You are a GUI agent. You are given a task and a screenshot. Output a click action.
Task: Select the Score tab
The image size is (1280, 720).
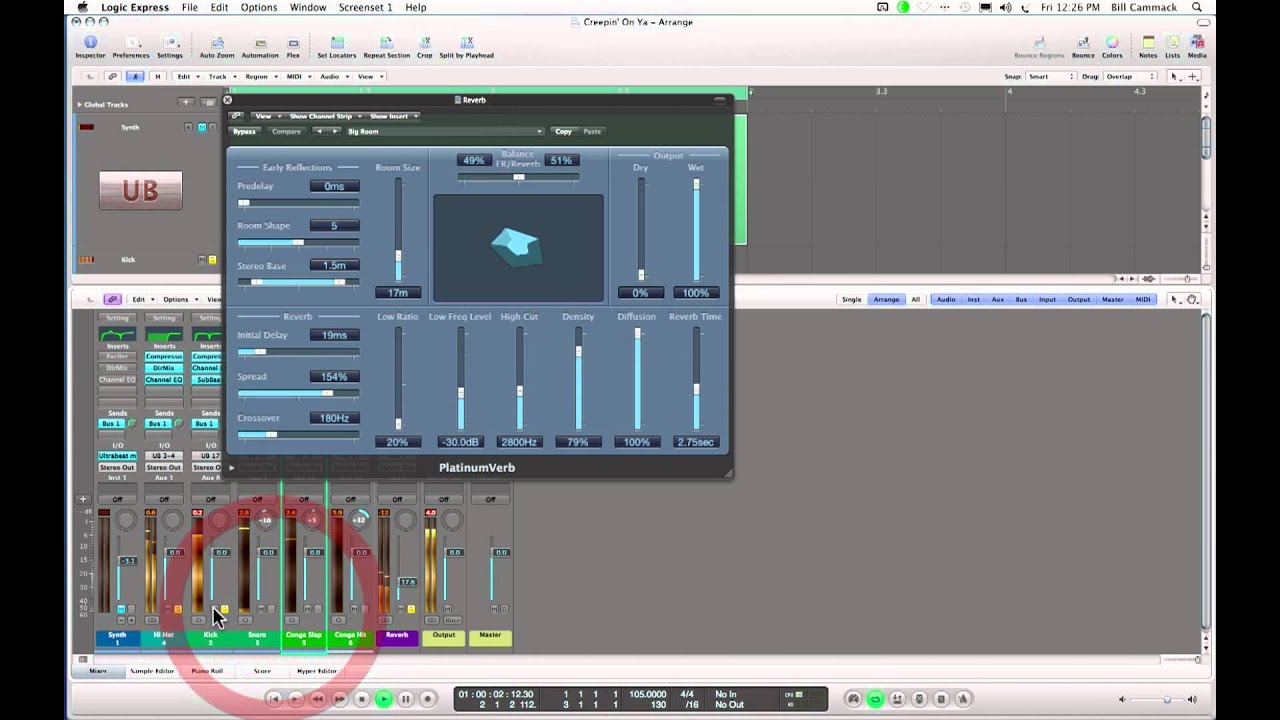262,671
